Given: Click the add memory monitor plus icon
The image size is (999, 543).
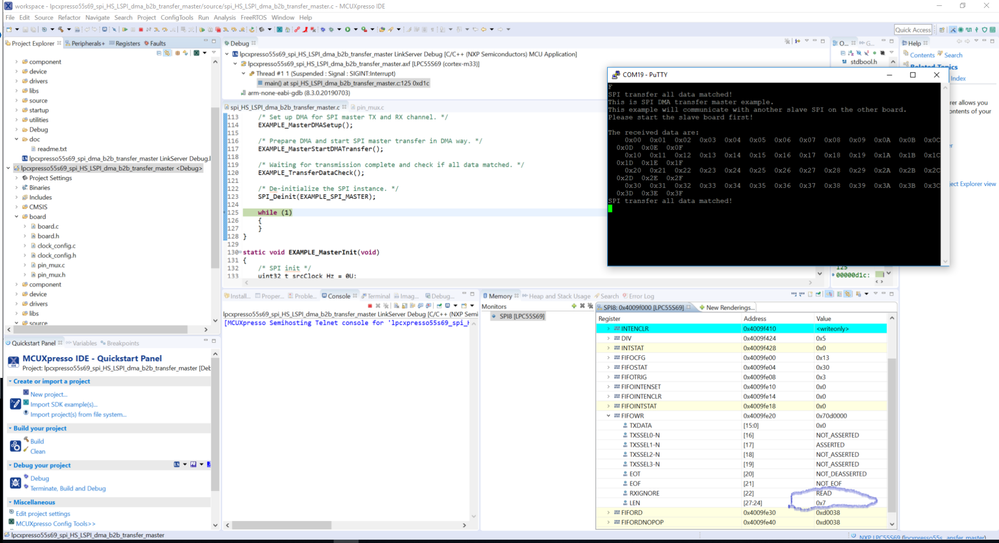Looking at the screenshot, I should pyautogui.click(x=575, y=306).
